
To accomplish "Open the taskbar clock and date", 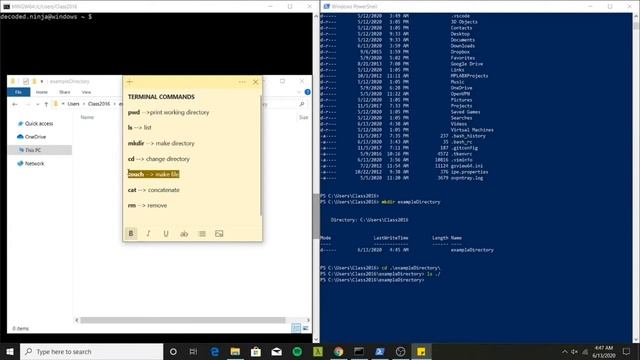I will coord(604,351).
